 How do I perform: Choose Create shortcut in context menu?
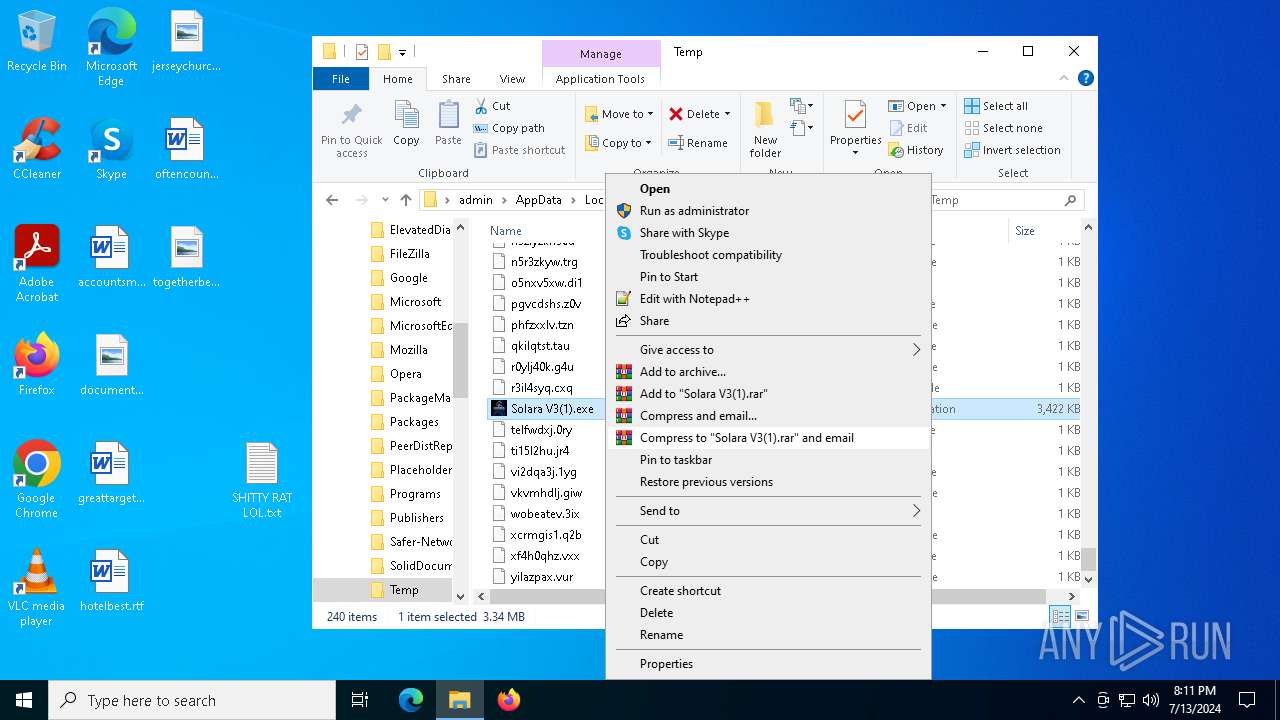[x=769, y=591]
